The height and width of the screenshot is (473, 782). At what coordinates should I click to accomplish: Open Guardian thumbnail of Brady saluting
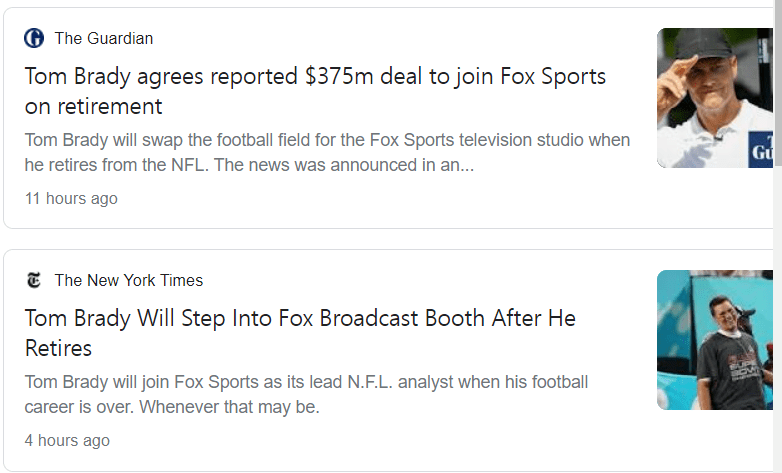tap(714, 97)
